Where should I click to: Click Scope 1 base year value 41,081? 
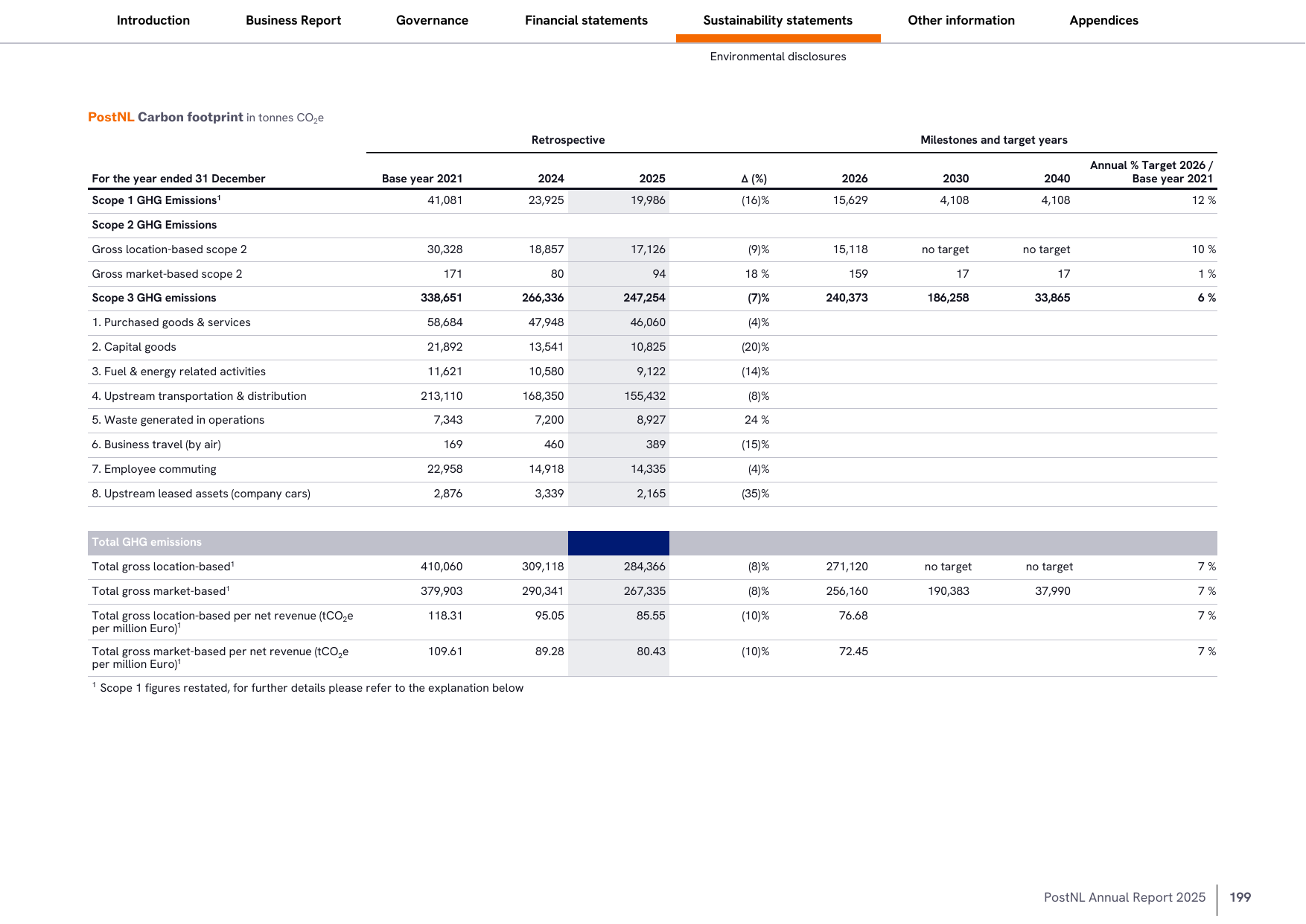pyautogui.click(x=445, y=200)
